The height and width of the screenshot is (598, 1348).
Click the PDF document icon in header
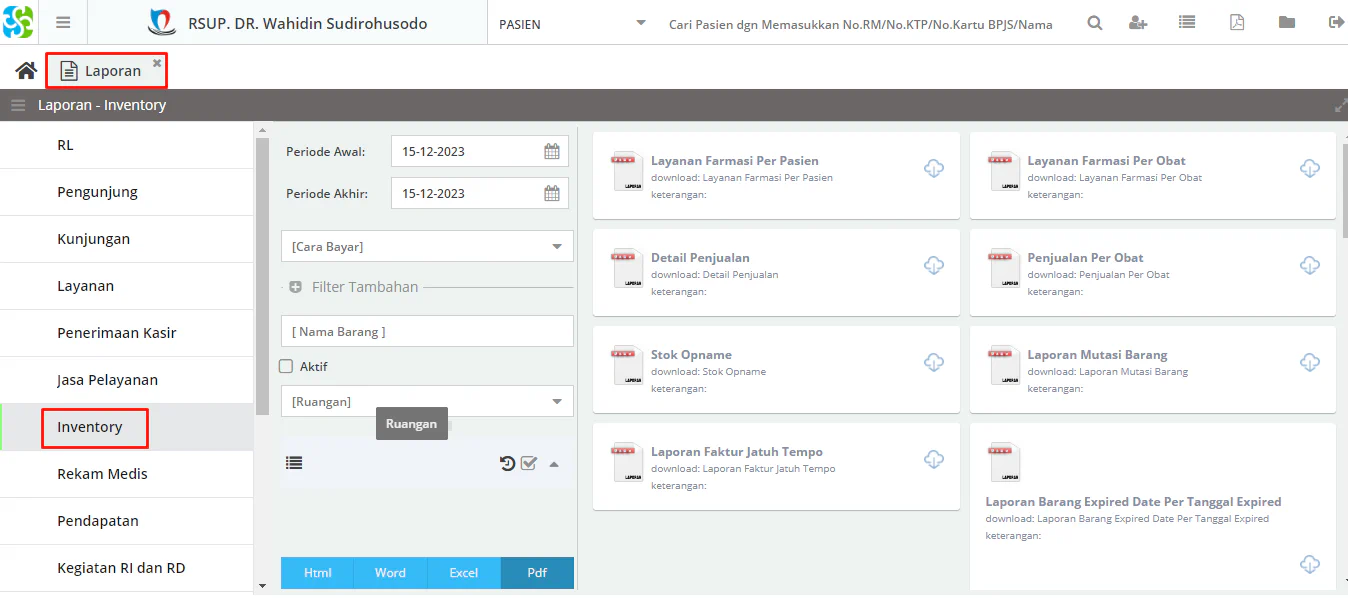click(x=1237, y=22)
